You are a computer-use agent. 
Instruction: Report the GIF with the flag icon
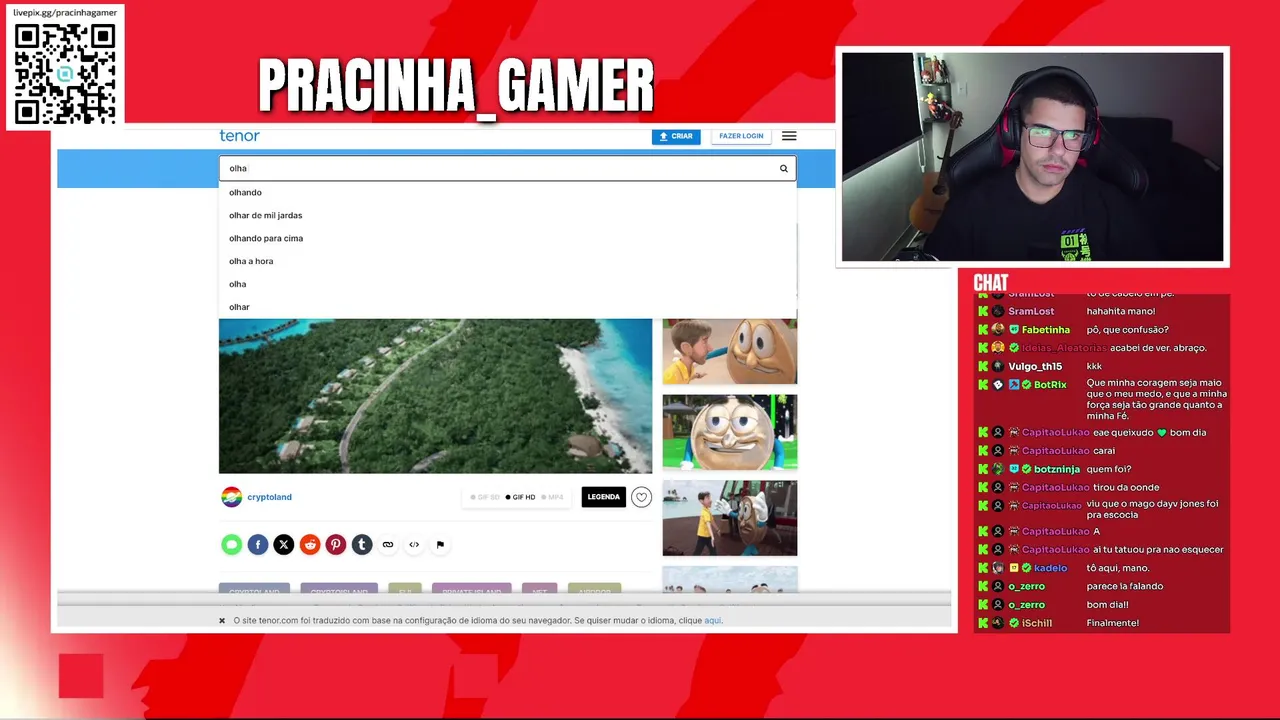440,545
